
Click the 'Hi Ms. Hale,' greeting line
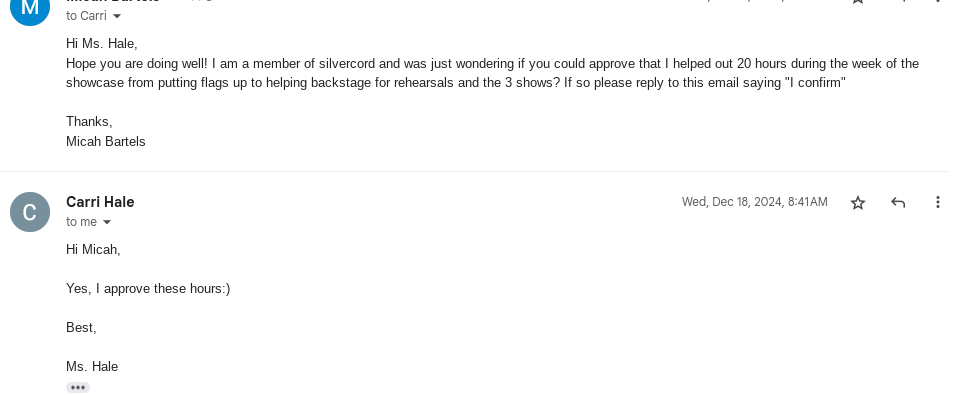[x=102, y=44]
